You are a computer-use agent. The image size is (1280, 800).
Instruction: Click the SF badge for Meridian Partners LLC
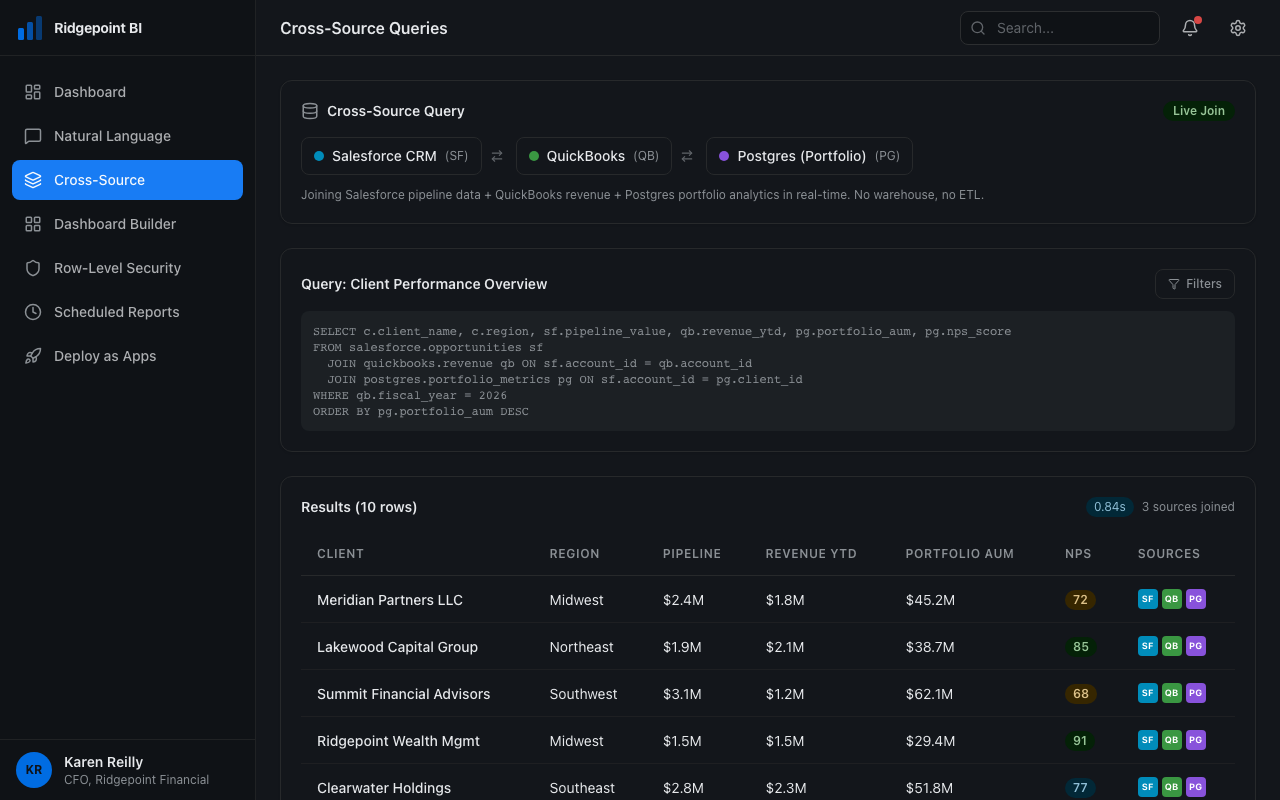[x=1147, y=599]
